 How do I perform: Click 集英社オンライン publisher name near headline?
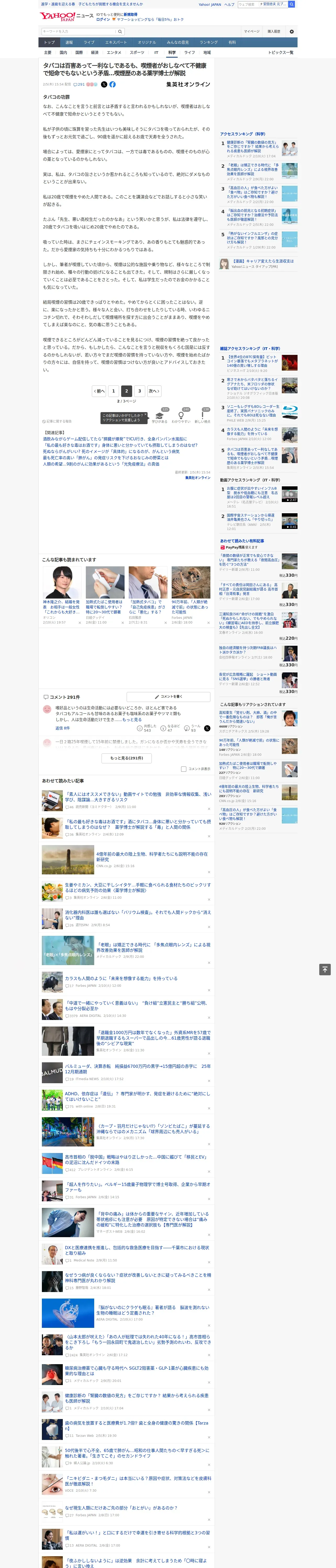pyautogui.click(x=188, y=85)
